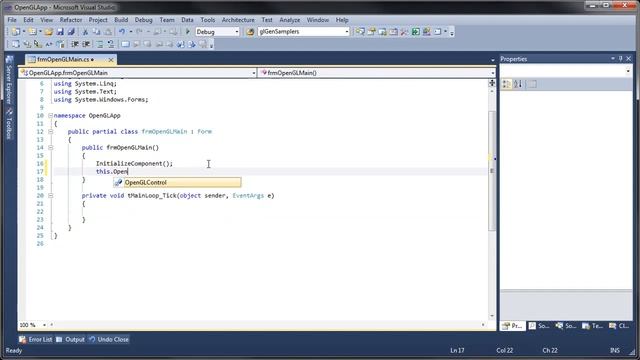Screen dimensions: 640x360
Task: Open the Error List panel tab
Action: click(36, 340)
